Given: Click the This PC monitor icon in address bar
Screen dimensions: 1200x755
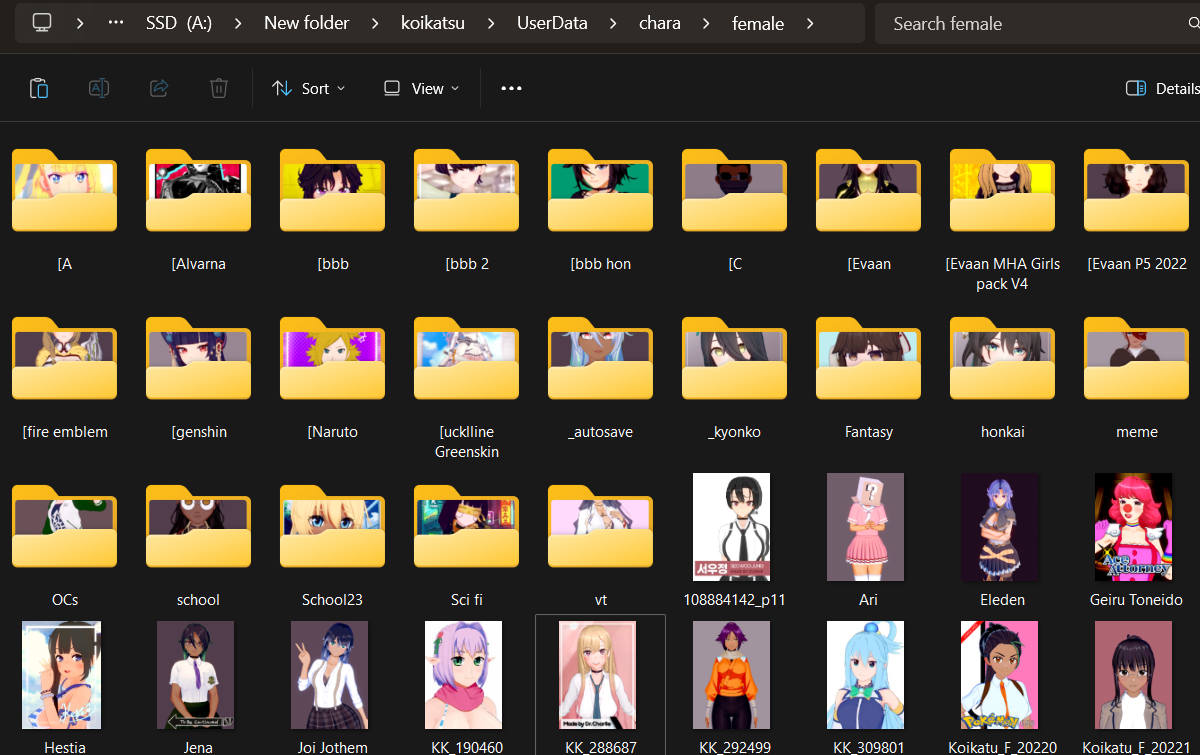Looking at the screenshot, I should [42, 22].
